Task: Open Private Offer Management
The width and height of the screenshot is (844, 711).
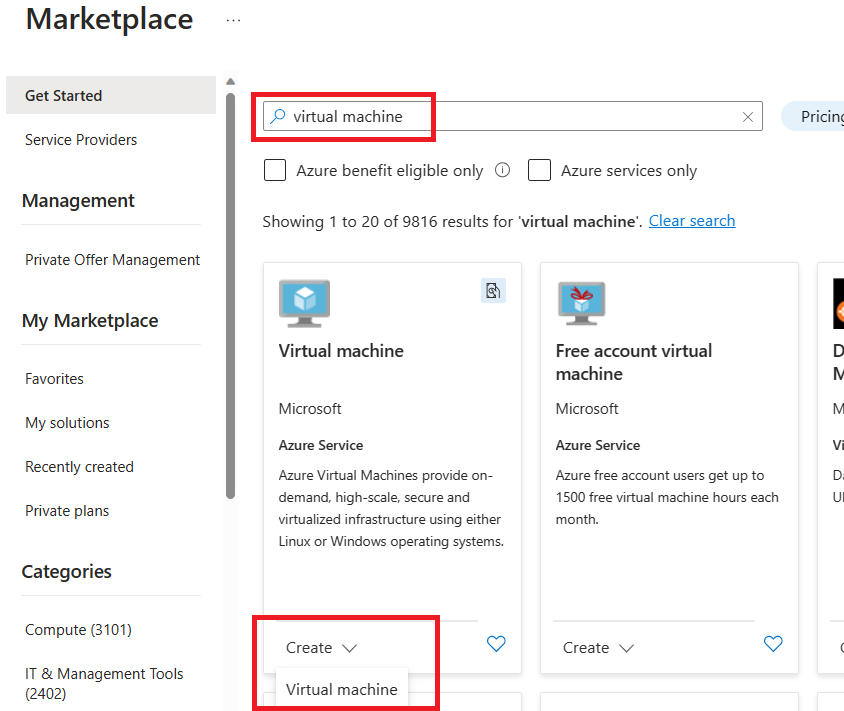Action: (112, 259)
